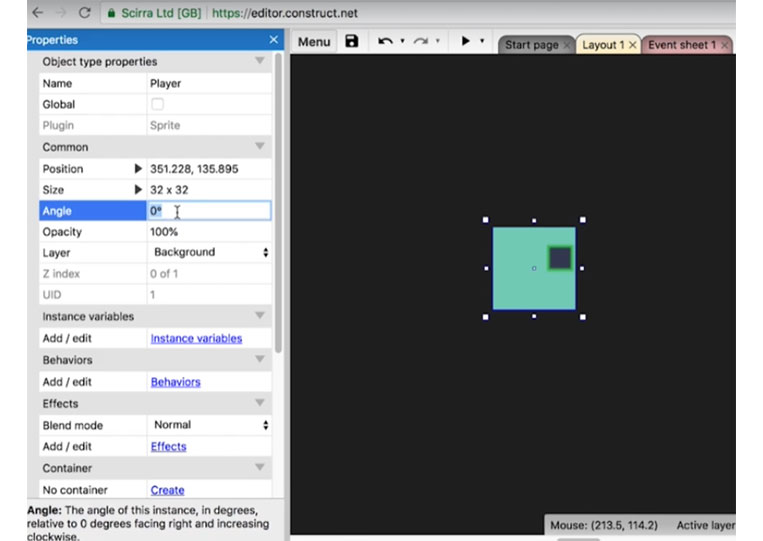The image size is (763, 541).
Task: Click the sprite's top-left resize handle
Action: click(485, 220)
